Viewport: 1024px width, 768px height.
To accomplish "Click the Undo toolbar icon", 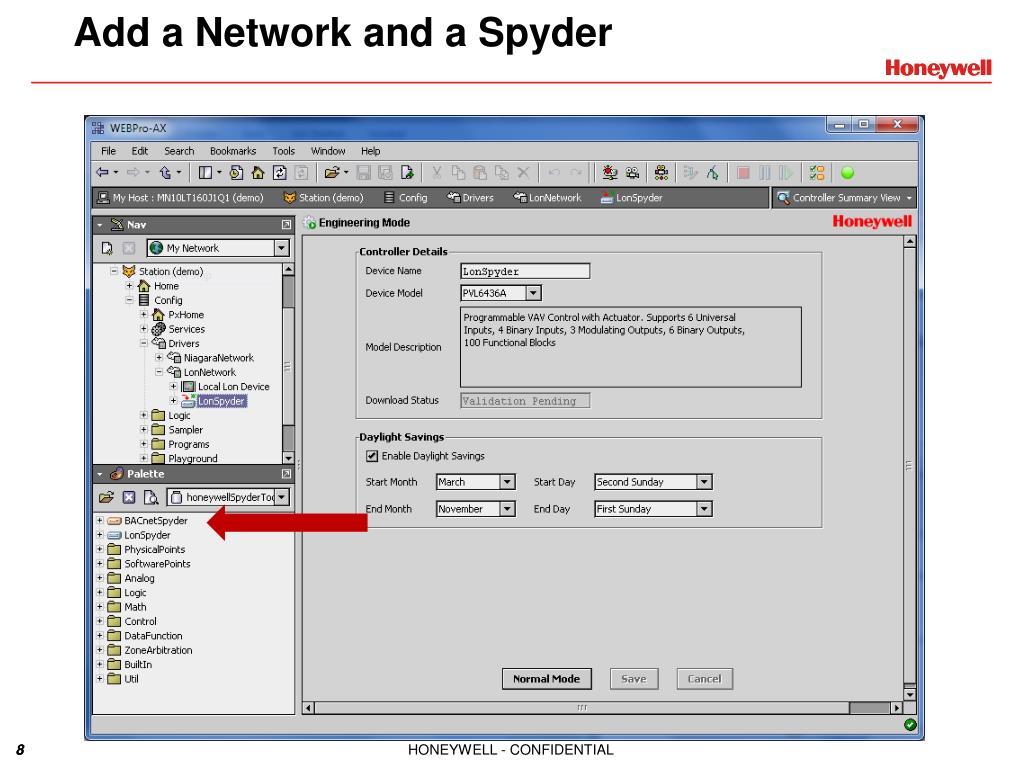I will tap(554, 172).
